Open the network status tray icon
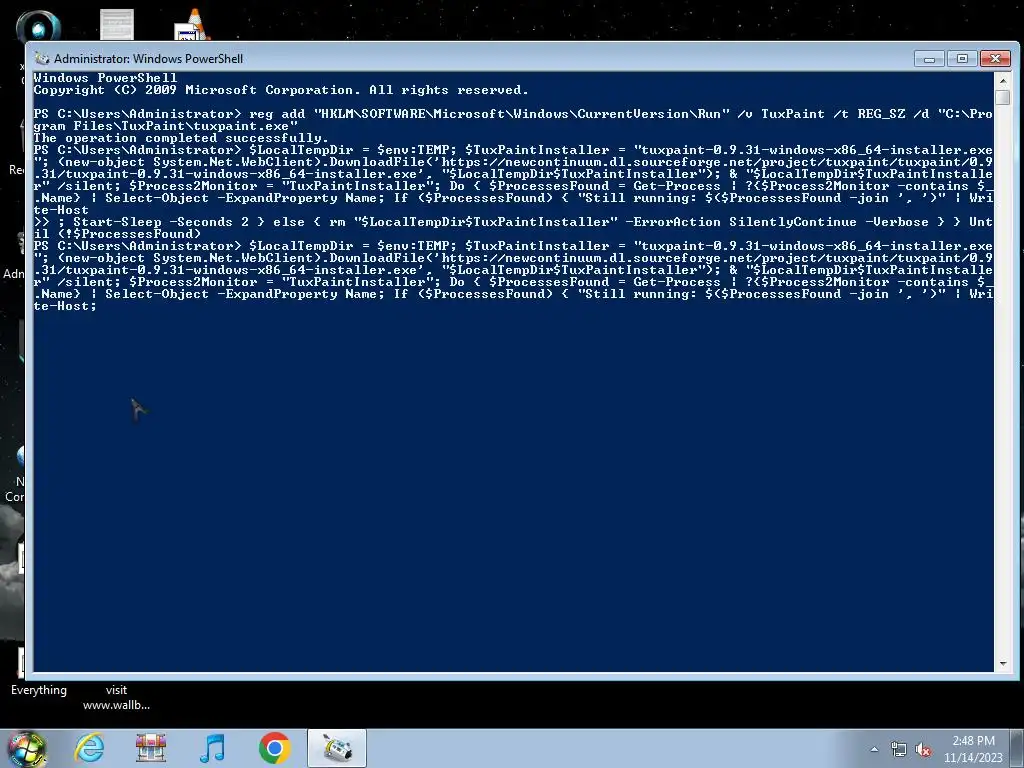This screenshot has width=1024, height=768. click(899, 750)
